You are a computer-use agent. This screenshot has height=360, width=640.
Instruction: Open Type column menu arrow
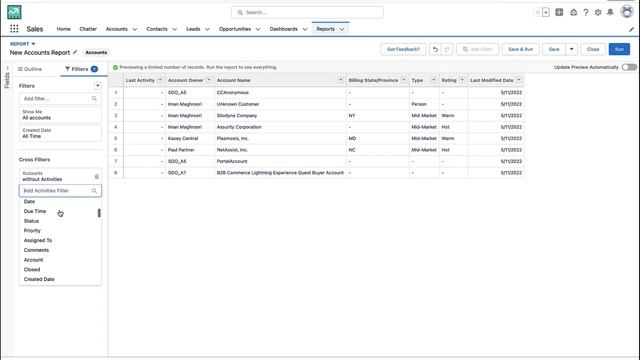(x=433, y=80)
